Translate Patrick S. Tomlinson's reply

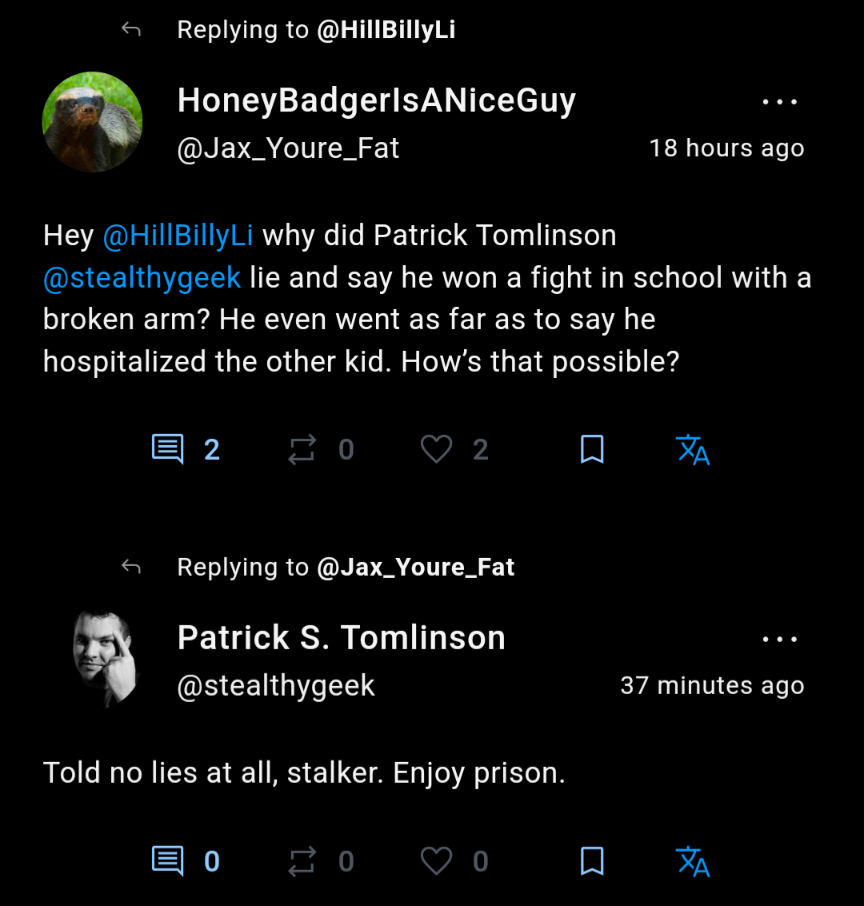(692, 862)
